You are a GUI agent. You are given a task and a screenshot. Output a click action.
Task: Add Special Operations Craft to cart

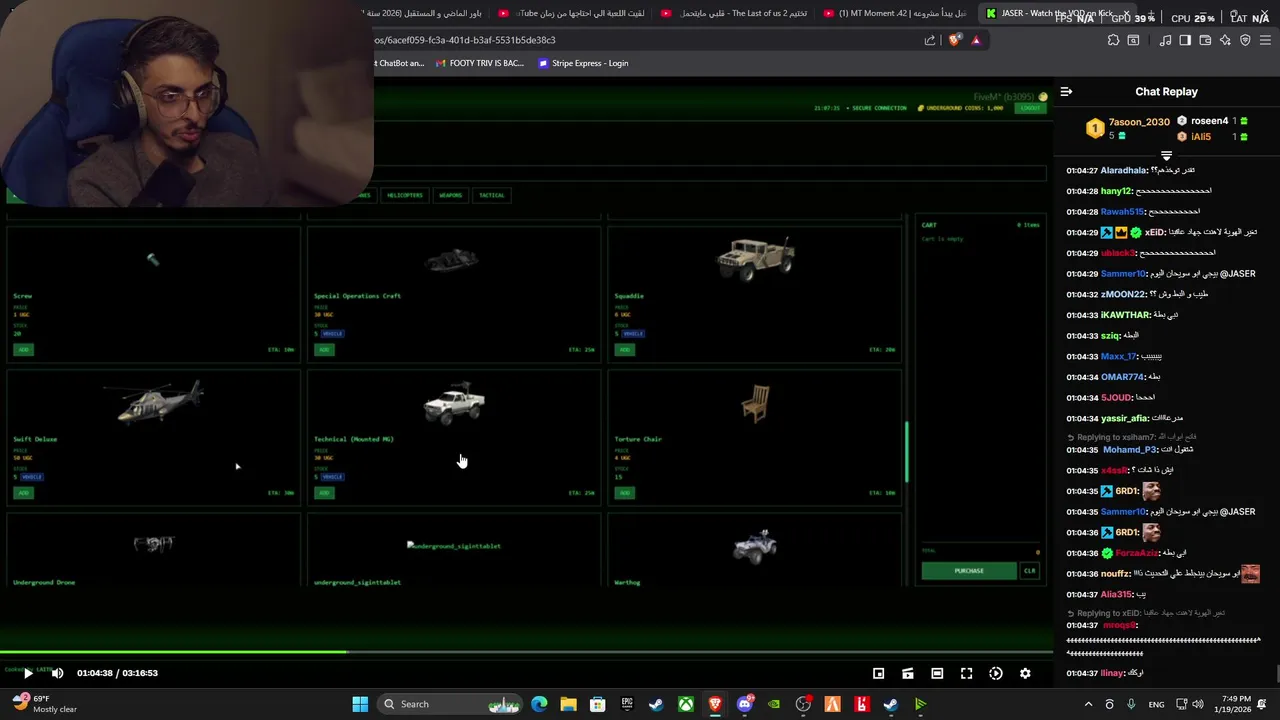click(x=324, y=350)
